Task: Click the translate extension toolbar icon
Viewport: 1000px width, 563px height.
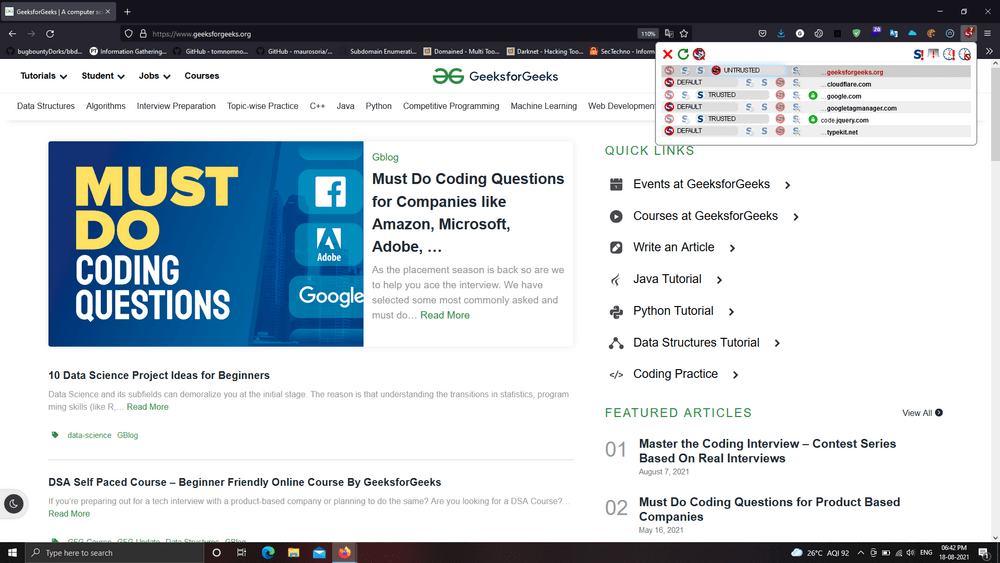Action: pos(893,33)
